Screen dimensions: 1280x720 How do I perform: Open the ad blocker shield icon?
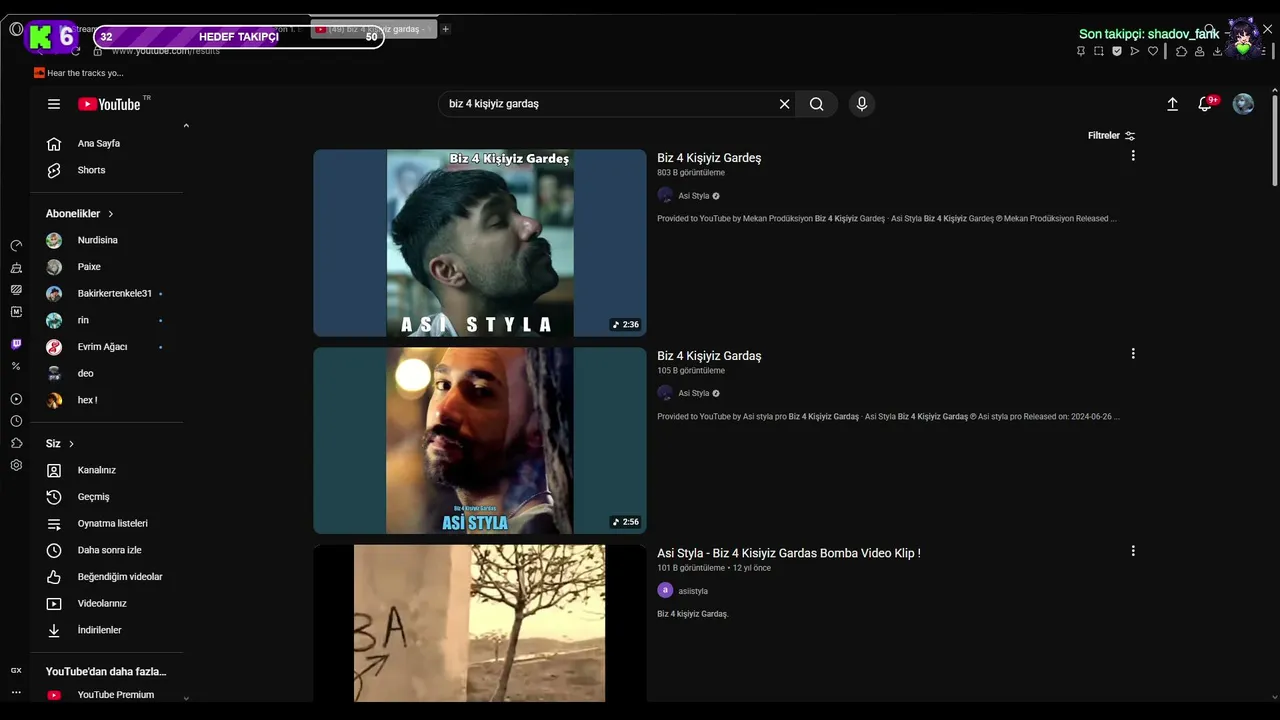[x=1117, y=51]
